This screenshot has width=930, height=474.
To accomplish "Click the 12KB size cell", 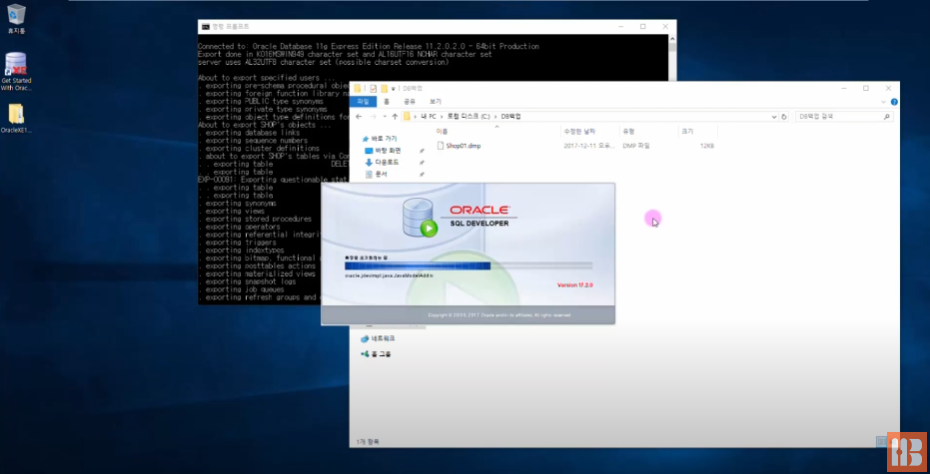I will pos(706,145).
